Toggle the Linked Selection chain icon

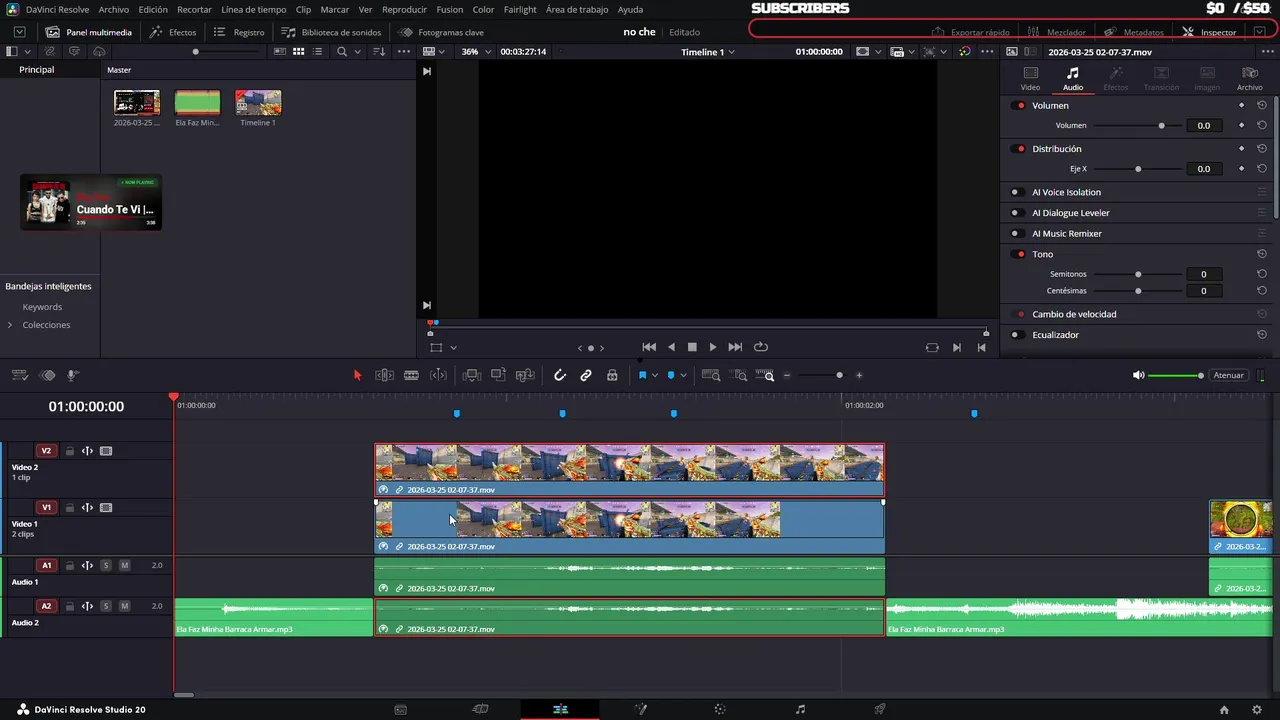tap(586, 375)
